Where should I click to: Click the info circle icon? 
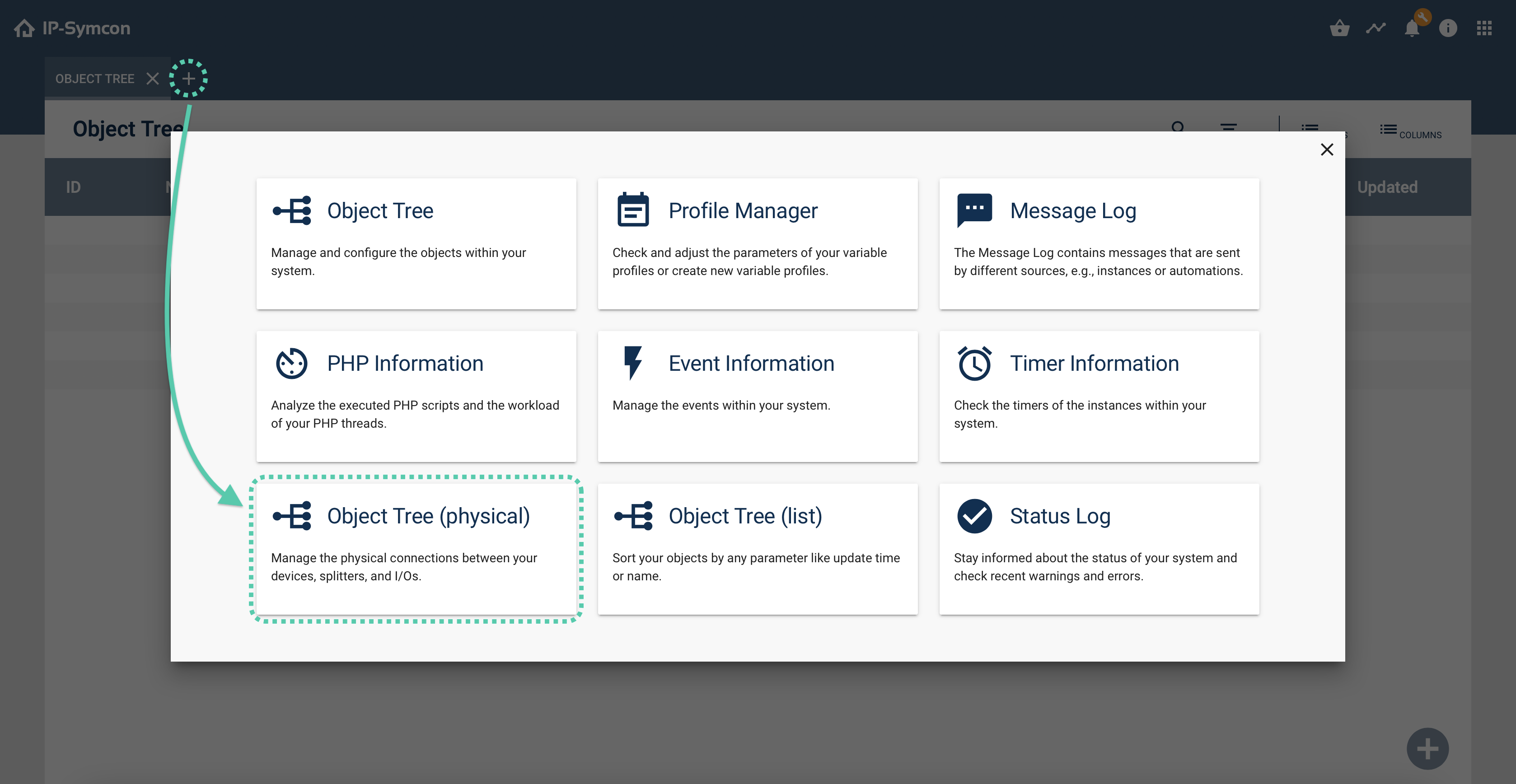point(1448,28)
